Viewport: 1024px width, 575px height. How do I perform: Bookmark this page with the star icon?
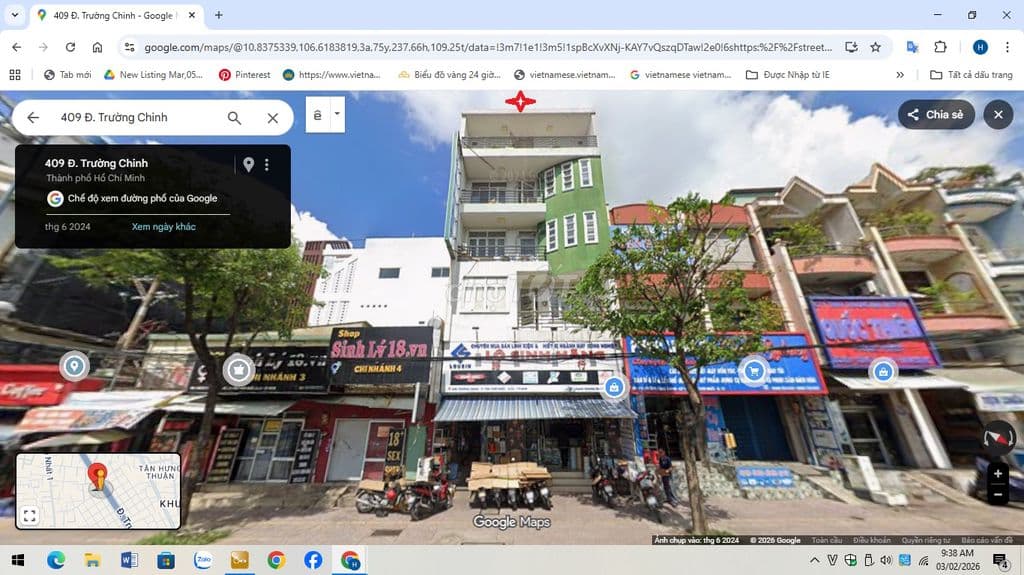coord(875,47)
